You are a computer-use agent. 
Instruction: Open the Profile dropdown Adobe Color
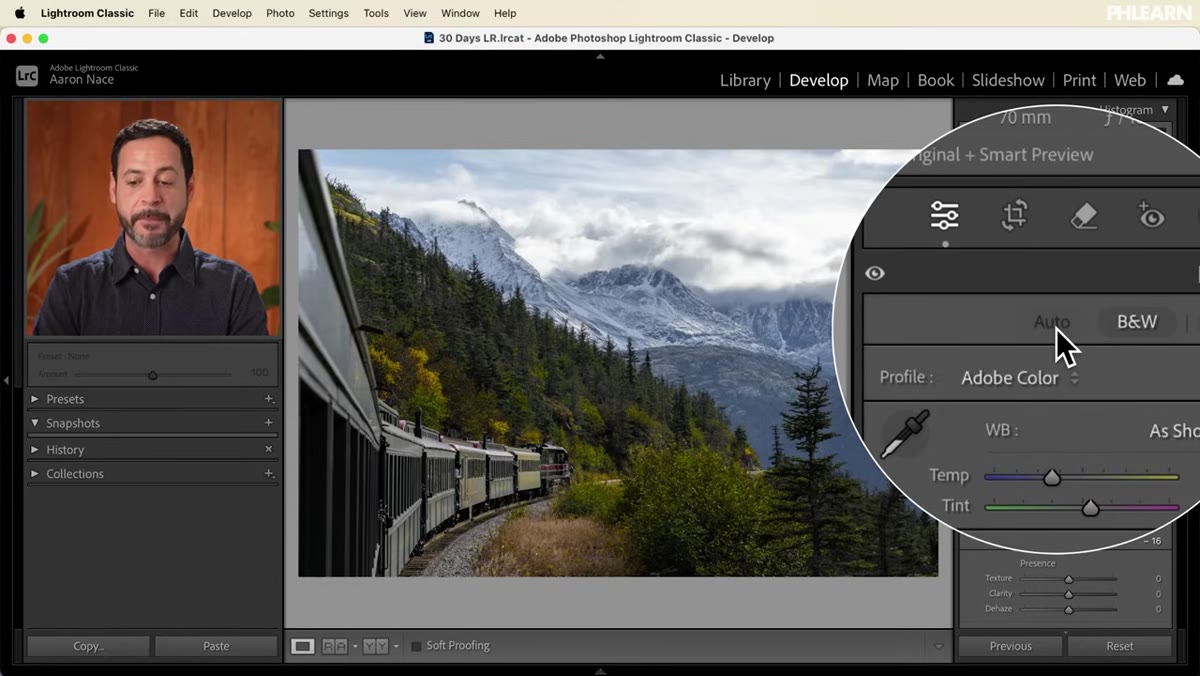(1020, 378)
